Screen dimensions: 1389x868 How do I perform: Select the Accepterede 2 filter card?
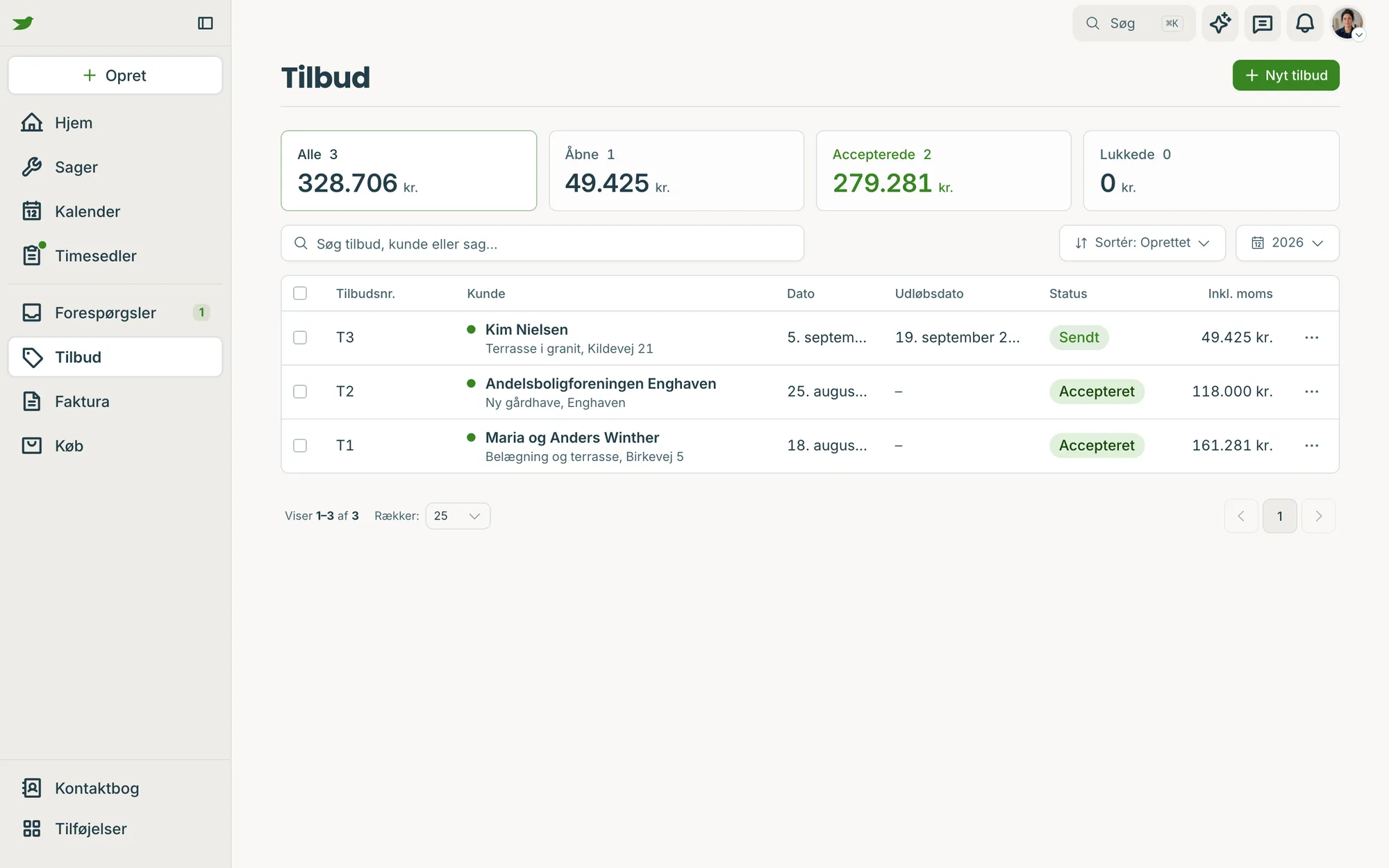click(x=944, y=171)
